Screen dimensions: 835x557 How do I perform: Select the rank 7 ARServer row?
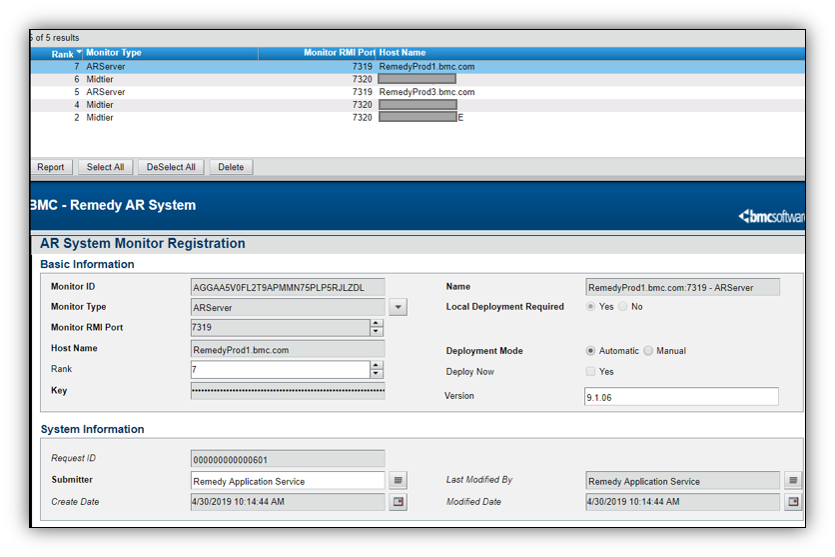tap(418, 67)
